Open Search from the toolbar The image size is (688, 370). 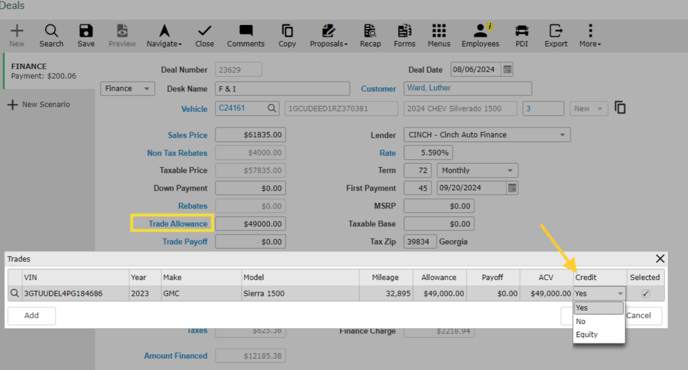coord(51,36)
